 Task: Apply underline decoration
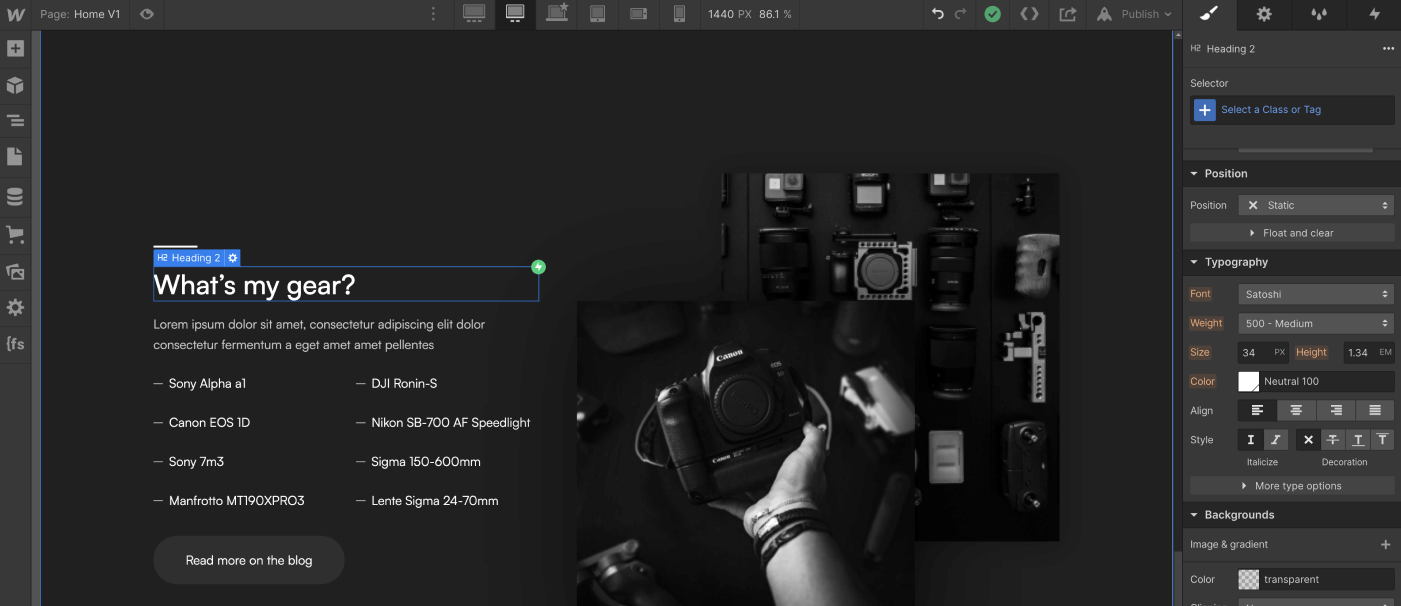coord(1357,439)
